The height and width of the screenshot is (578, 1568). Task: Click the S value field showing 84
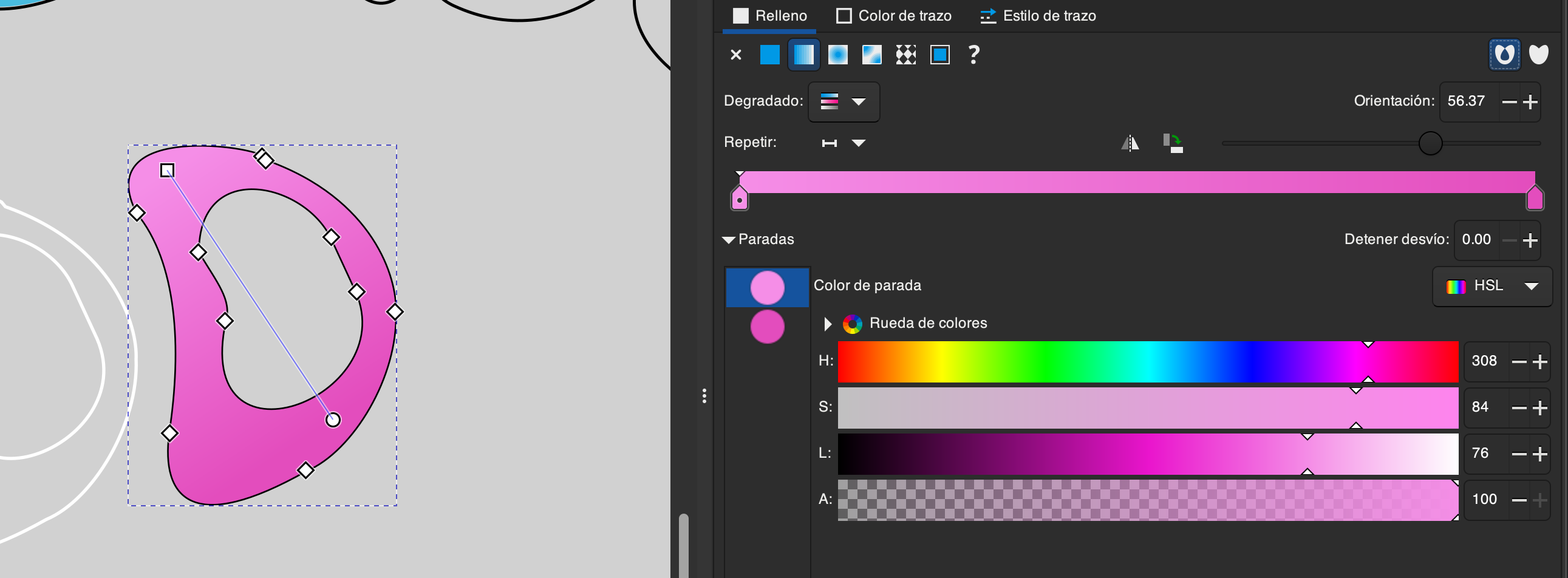point(1485,407)
